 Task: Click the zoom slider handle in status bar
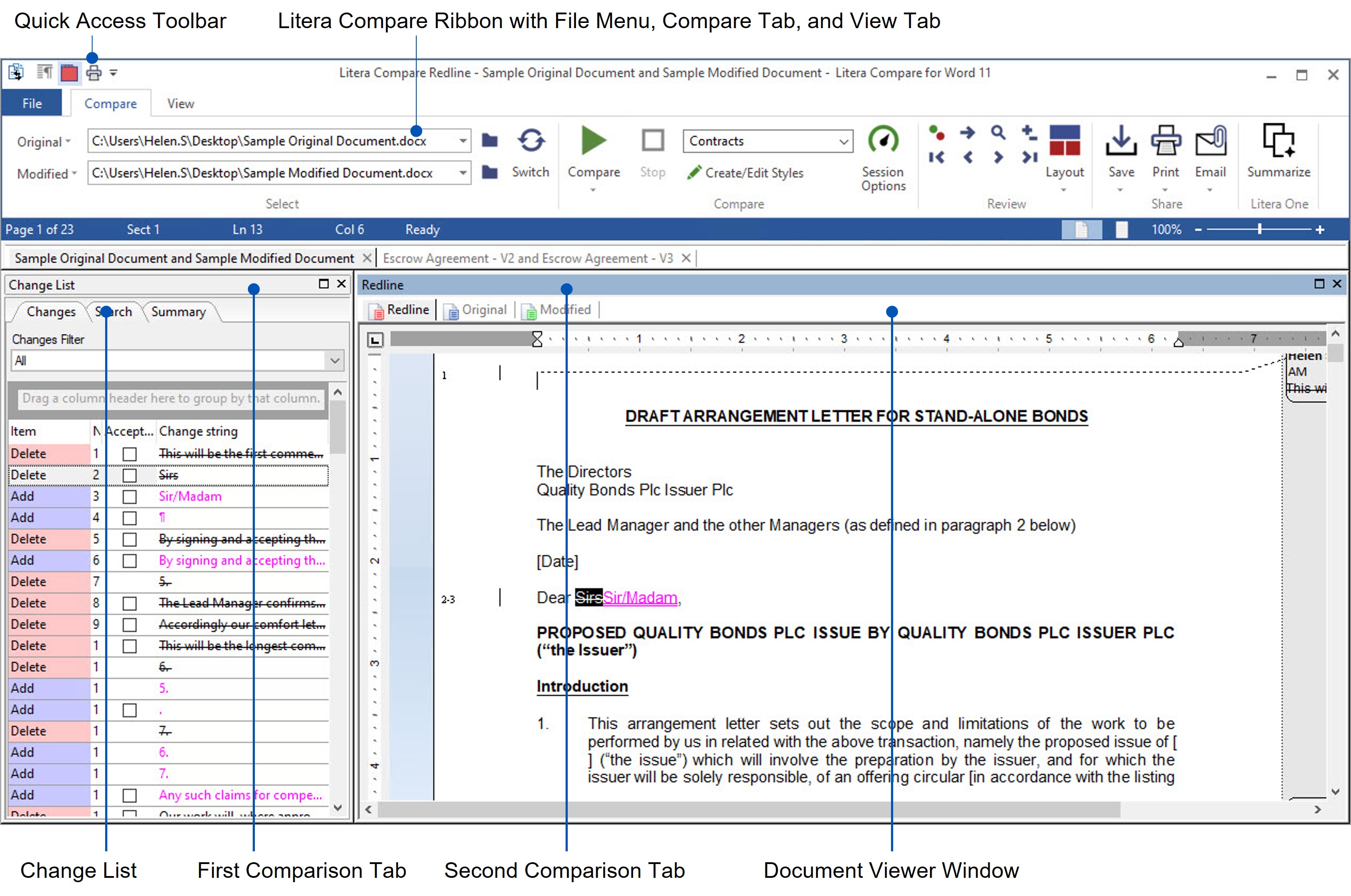tap(1260, 230)
